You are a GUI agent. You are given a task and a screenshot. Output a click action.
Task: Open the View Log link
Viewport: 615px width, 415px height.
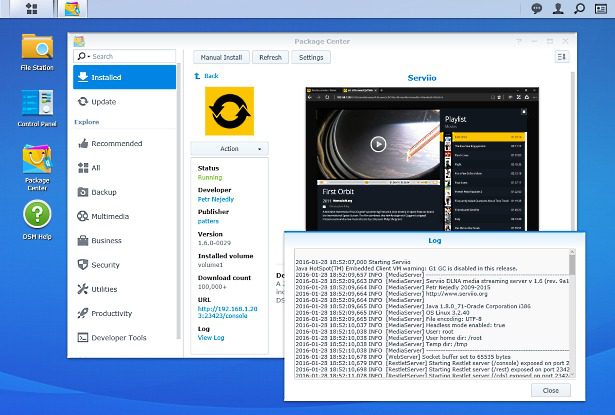tap(211, 338)
